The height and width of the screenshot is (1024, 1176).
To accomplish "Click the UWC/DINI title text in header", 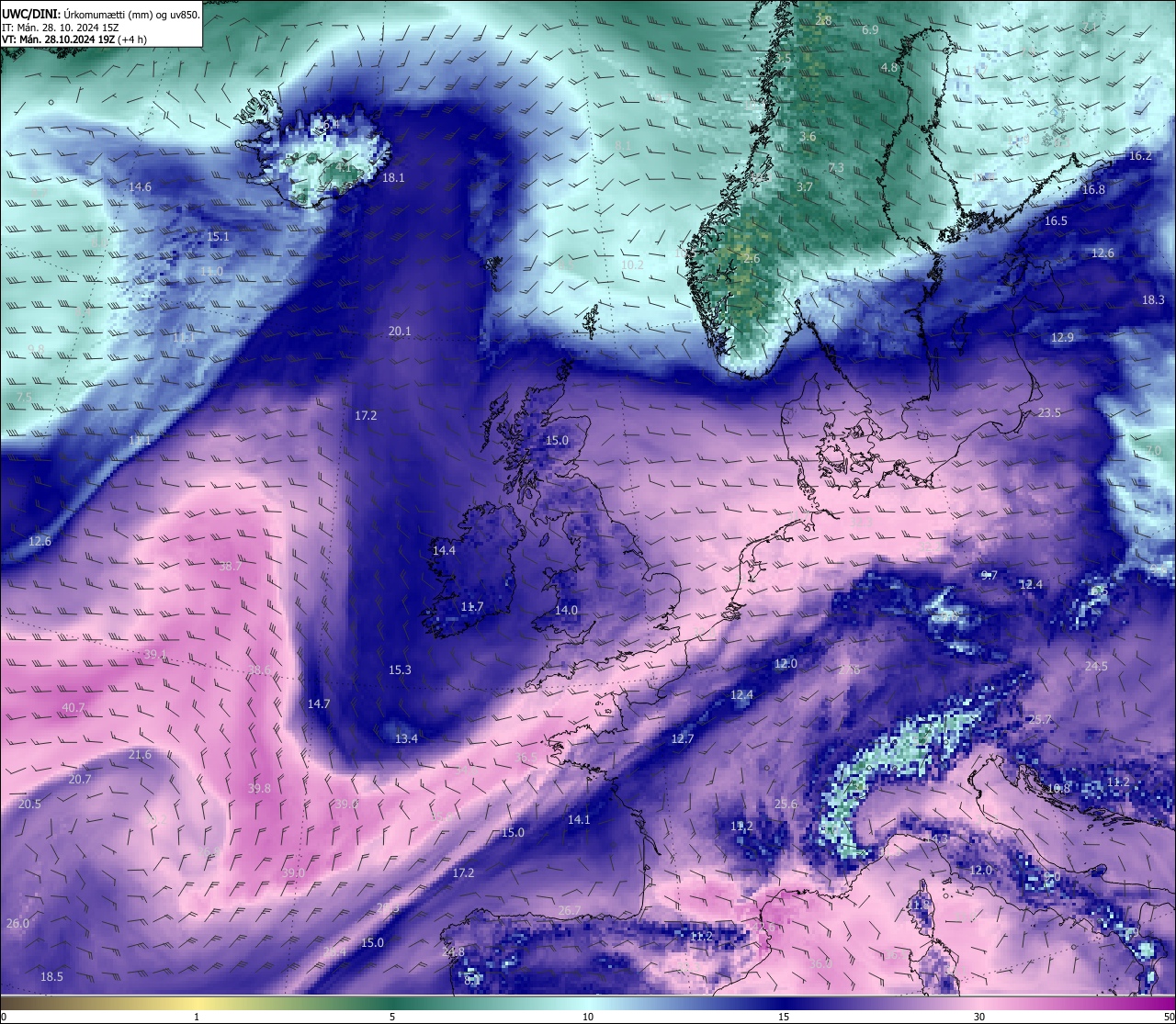I will (30, 14).
